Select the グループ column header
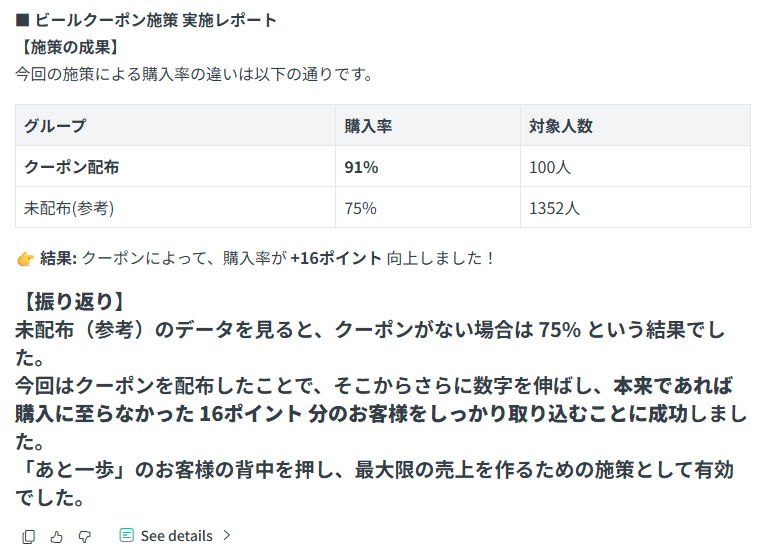761x557 pixels. 175,126
